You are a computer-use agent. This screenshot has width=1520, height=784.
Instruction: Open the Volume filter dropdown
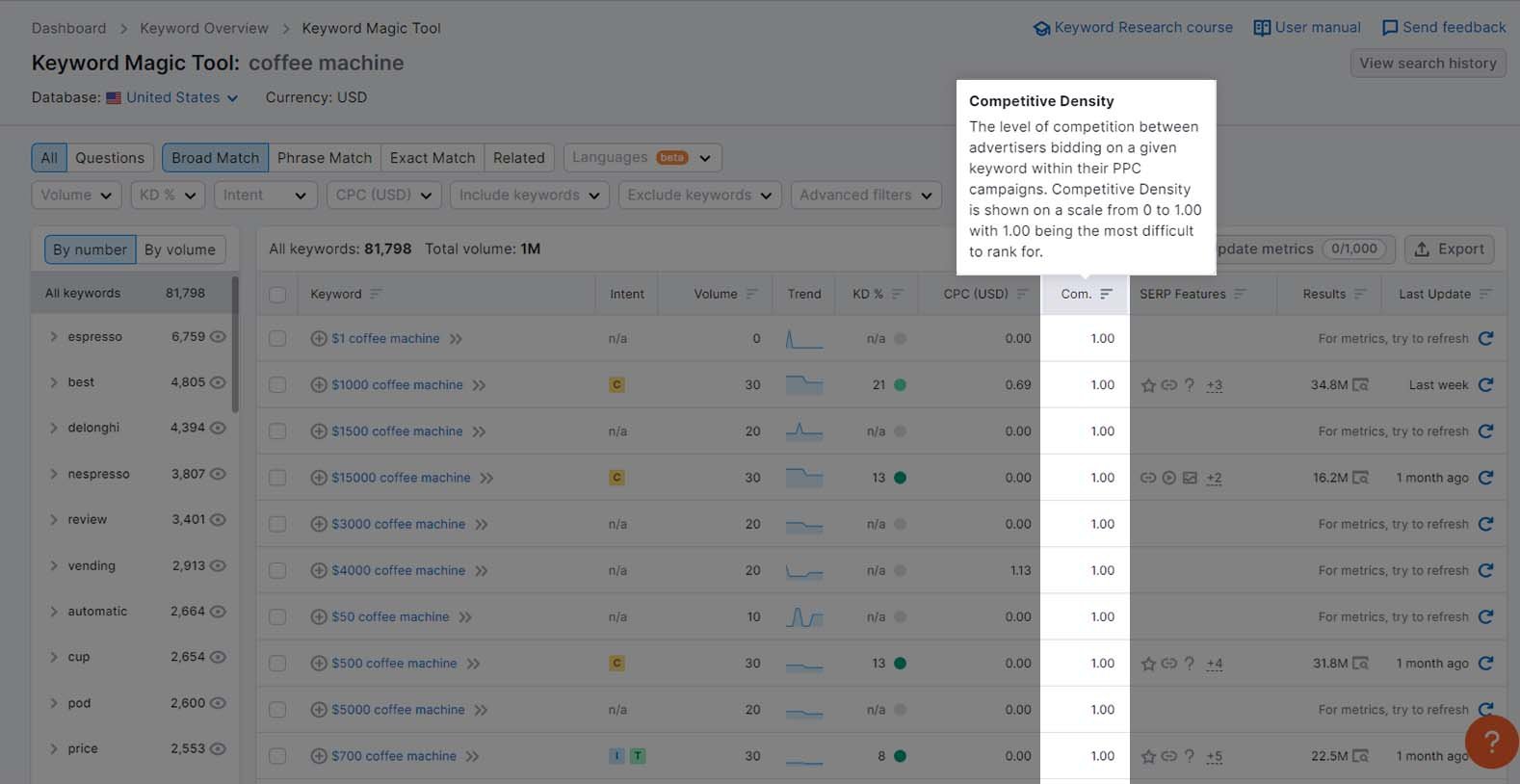pyautogui.click(x=76, y=195)
